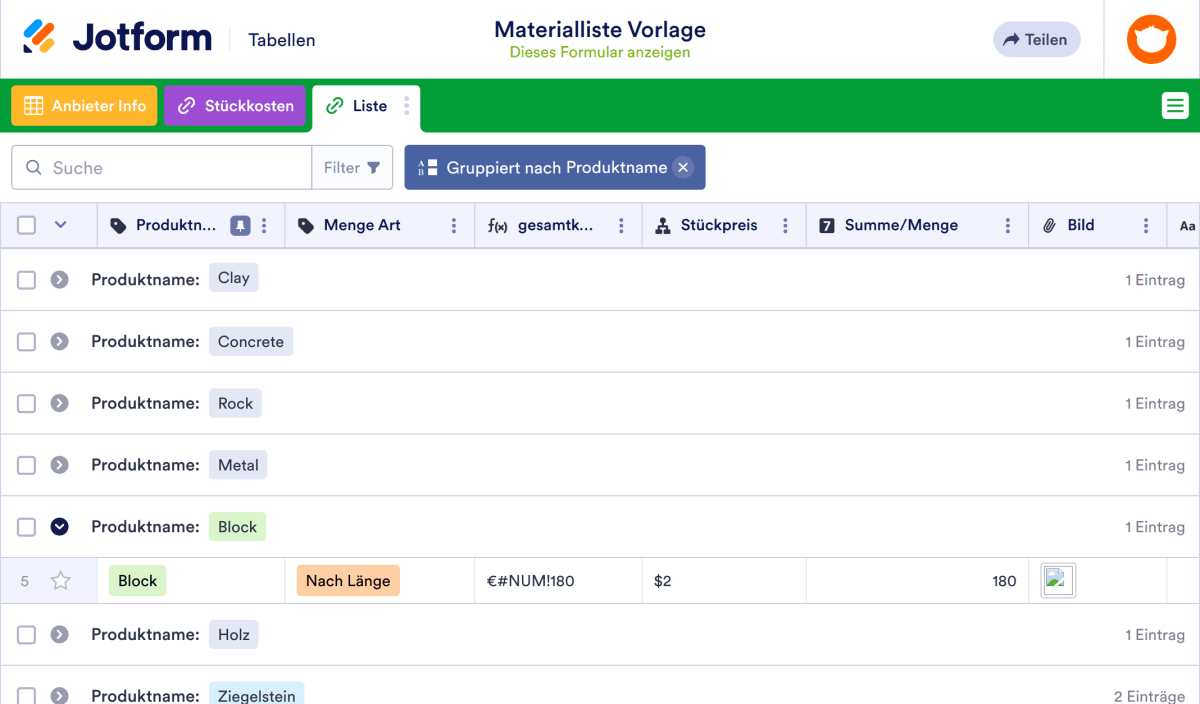
Task: Check the checkbox on the Holz row
Action: click(x=26, y=634)
